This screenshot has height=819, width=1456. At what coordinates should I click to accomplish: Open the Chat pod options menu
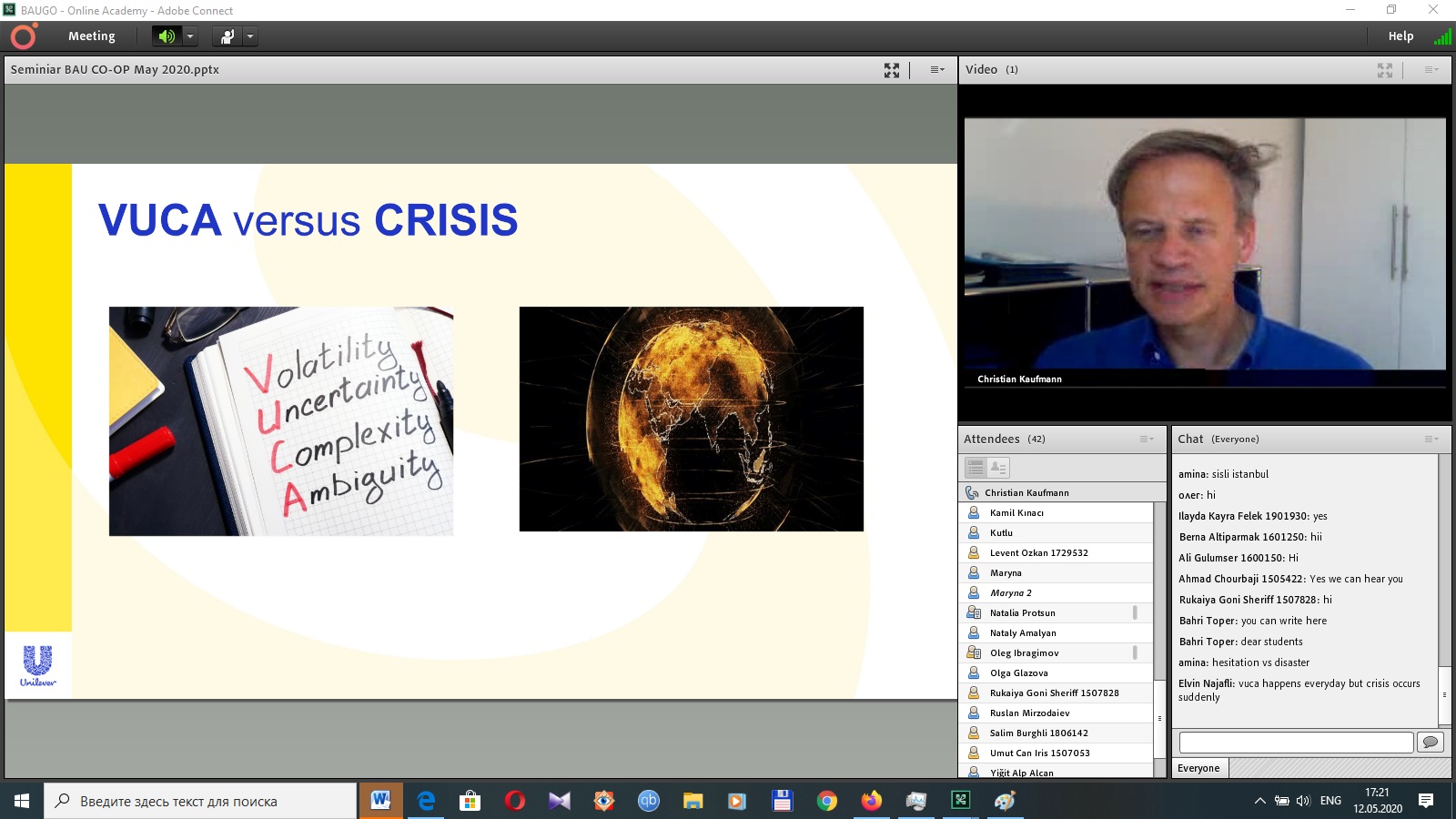tap(1431, 440)
